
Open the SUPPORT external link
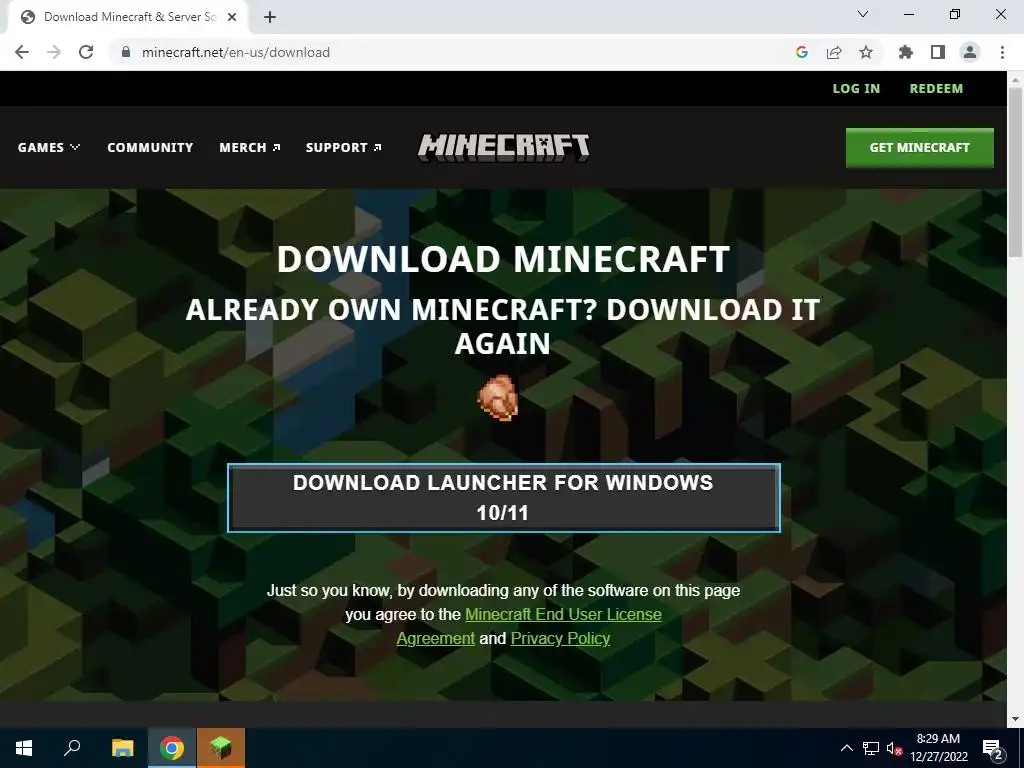344,148
